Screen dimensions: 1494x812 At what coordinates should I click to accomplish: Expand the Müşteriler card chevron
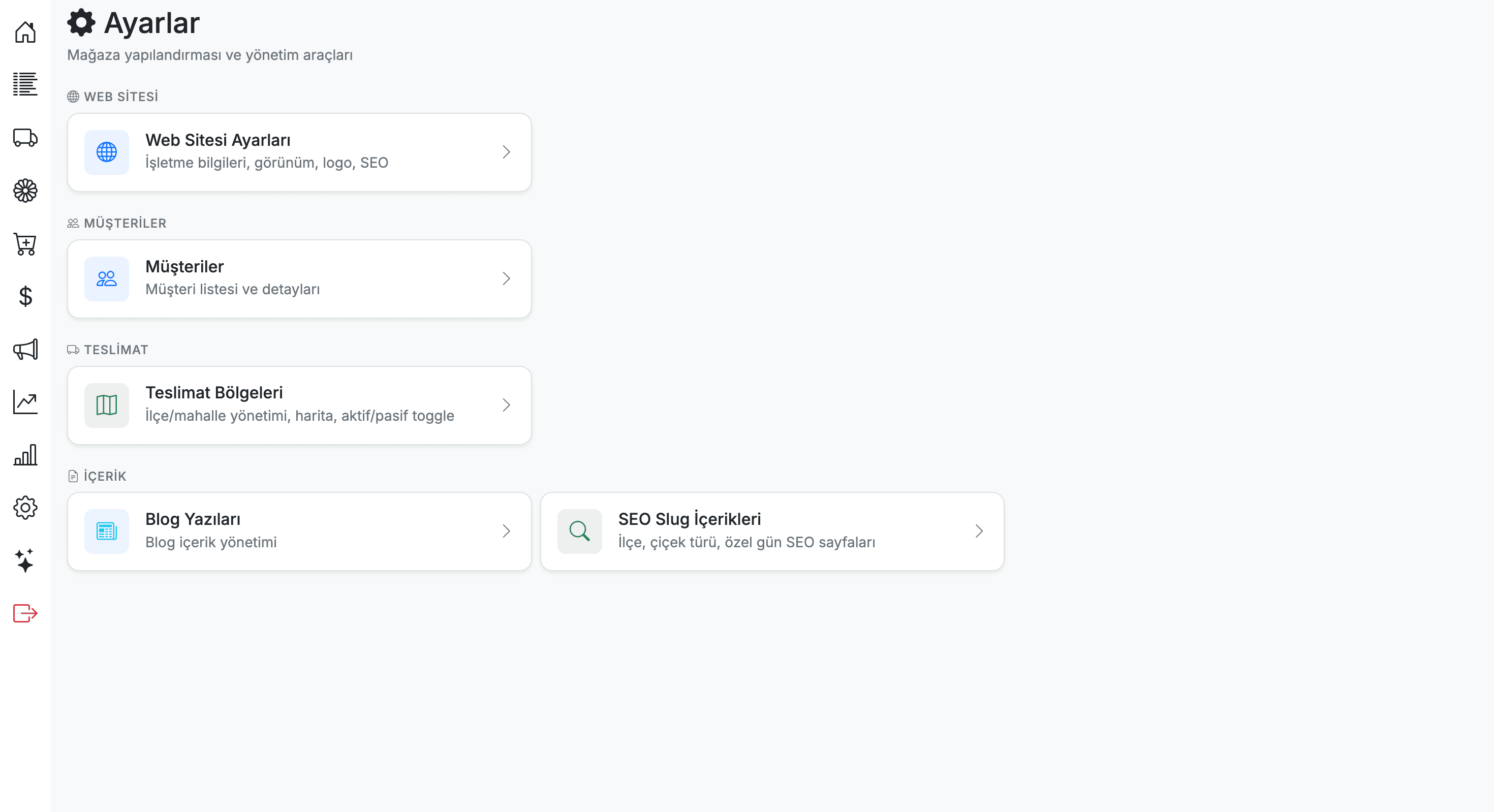point(506,278)
